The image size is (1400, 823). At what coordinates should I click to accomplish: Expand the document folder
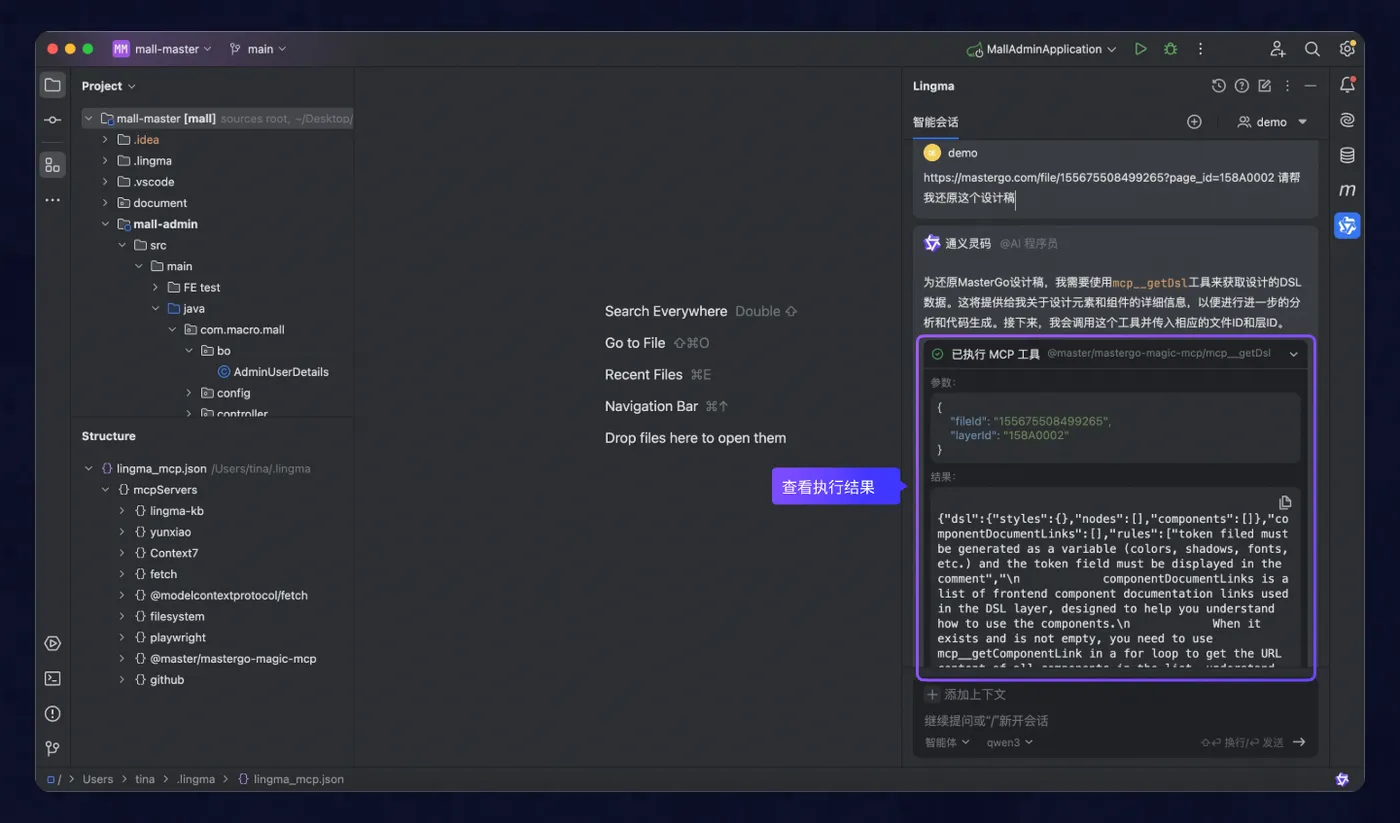coord(105,203)
